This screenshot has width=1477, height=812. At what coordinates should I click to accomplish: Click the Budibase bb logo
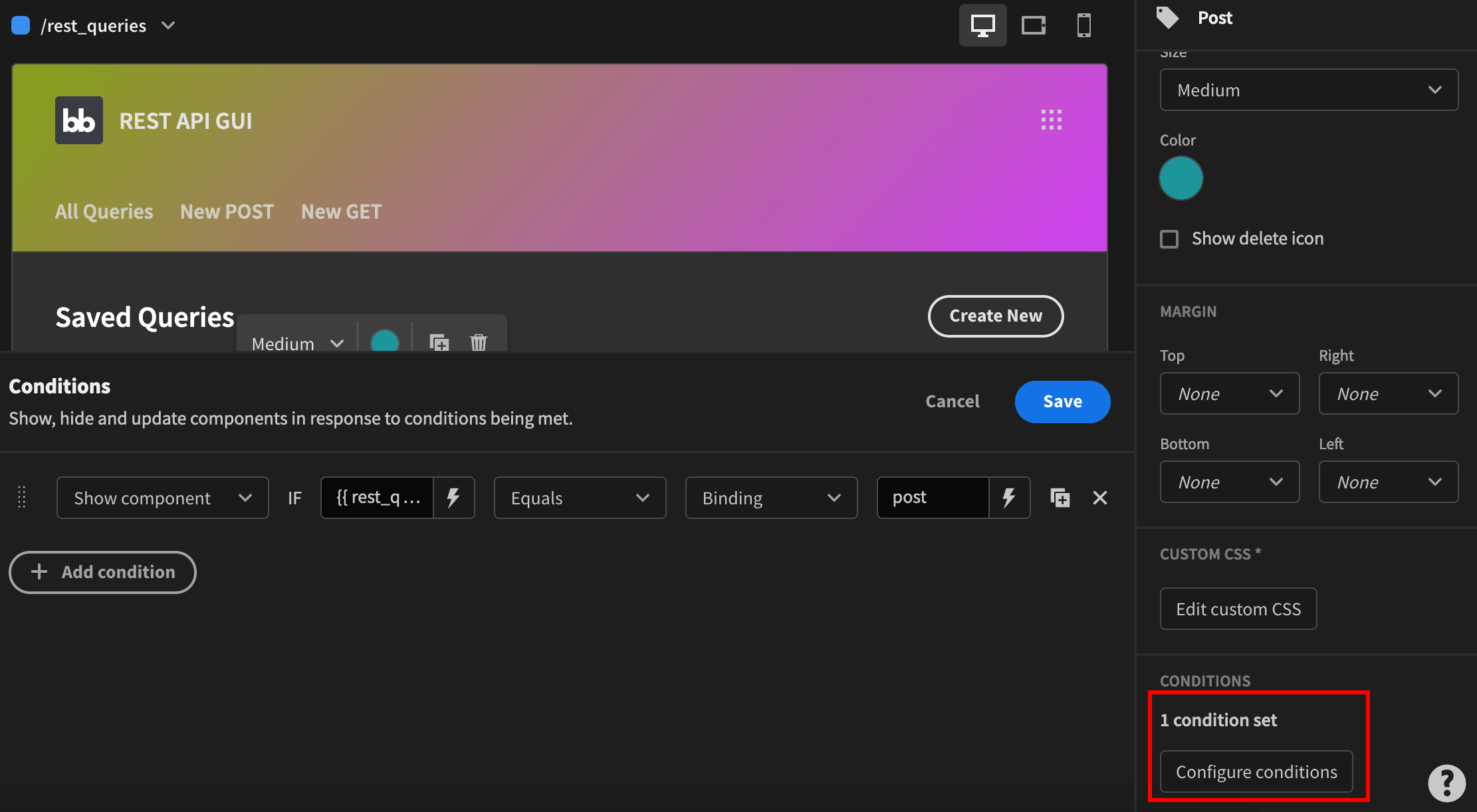(x=79, y=120)
